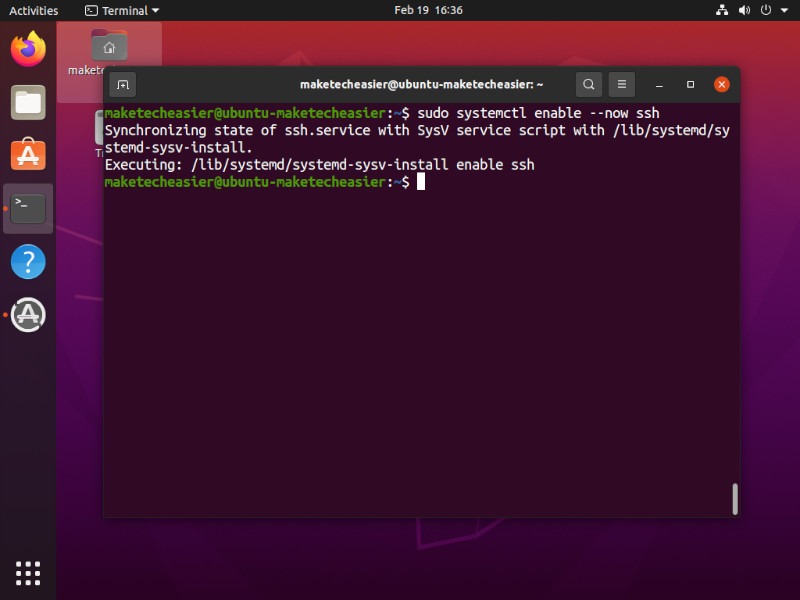Click the terminal scrollbar handle
The height and width of the screenshot is (600, 800).
point(734,498)
